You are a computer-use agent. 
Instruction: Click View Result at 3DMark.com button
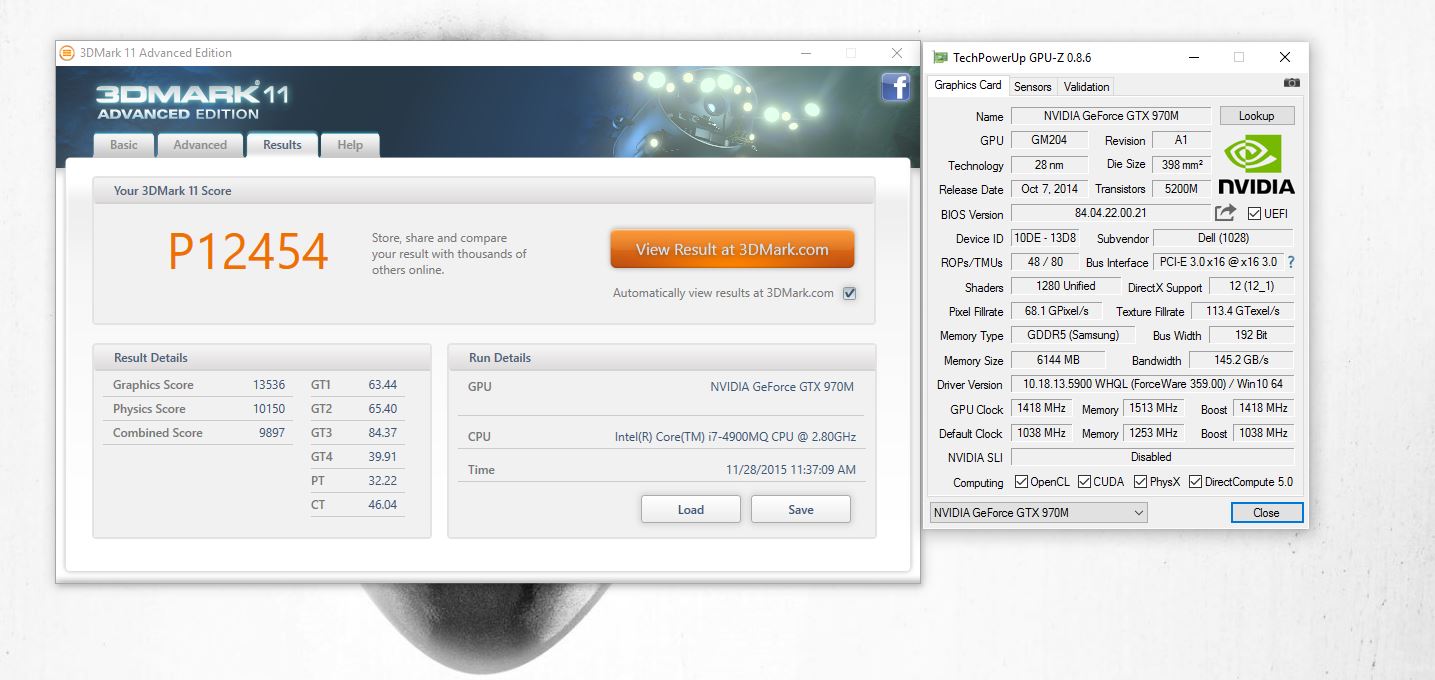732,250
